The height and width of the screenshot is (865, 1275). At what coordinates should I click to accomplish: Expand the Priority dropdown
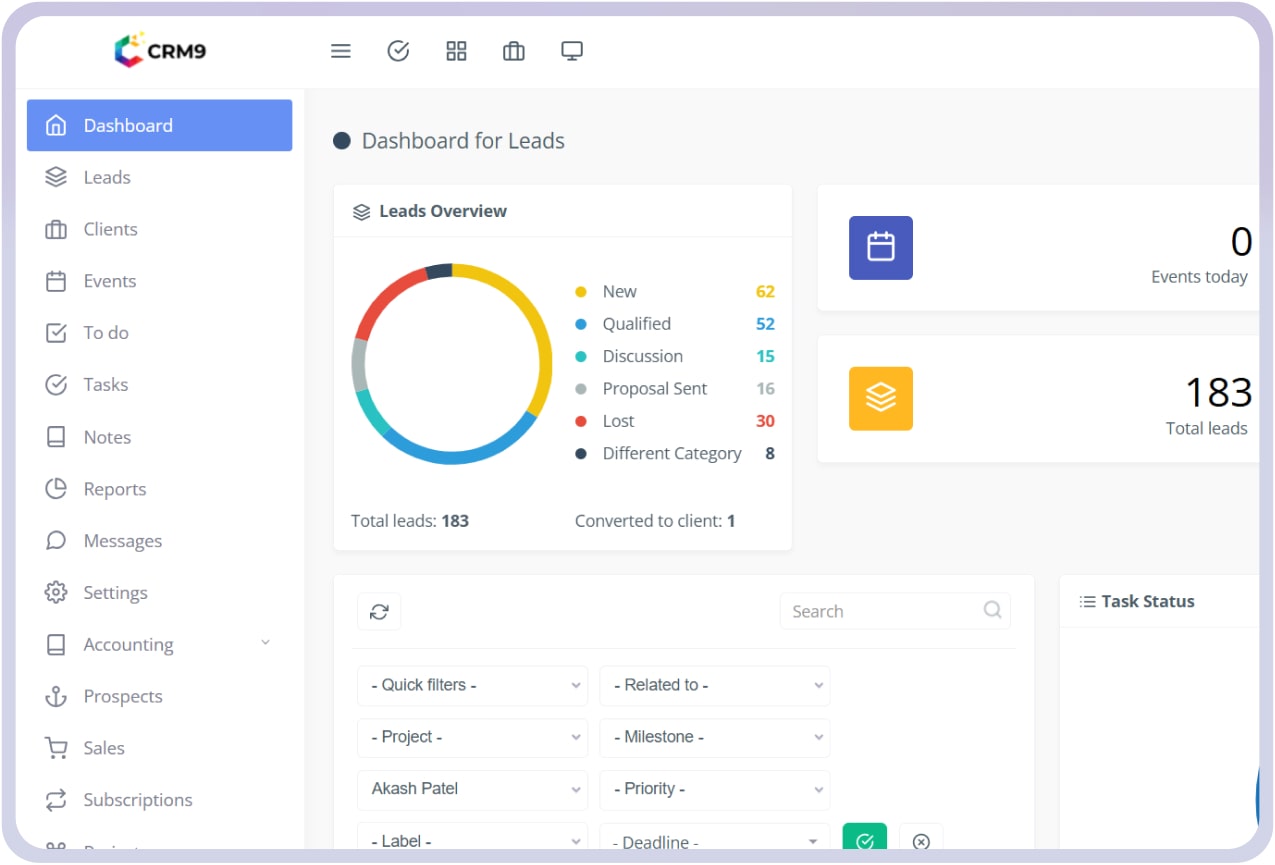point(714,789)
